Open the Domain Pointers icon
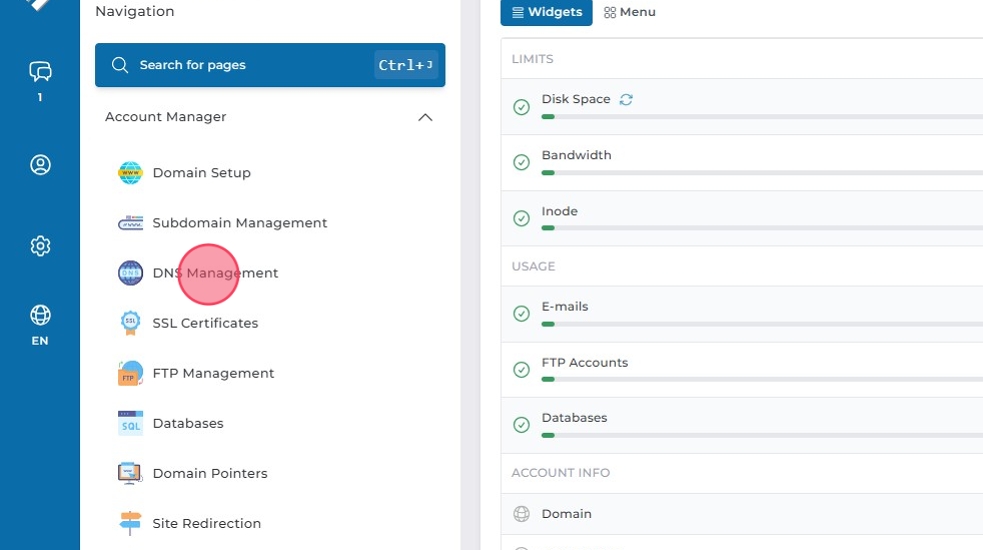983x550 pixels. click(130, 473)
